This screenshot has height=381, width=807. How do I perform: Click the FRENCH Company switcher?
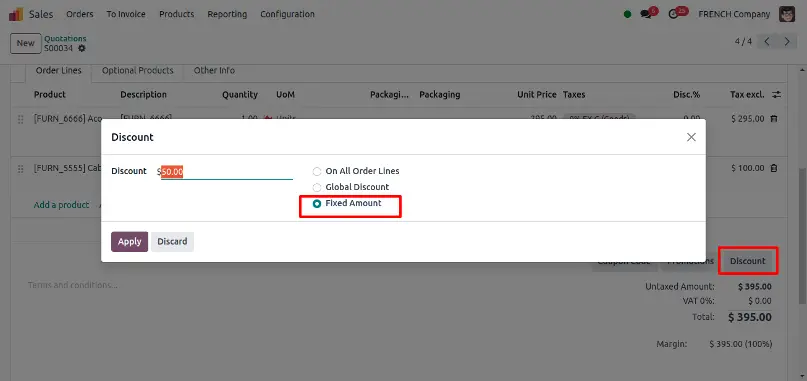click(x=734, y=14)
